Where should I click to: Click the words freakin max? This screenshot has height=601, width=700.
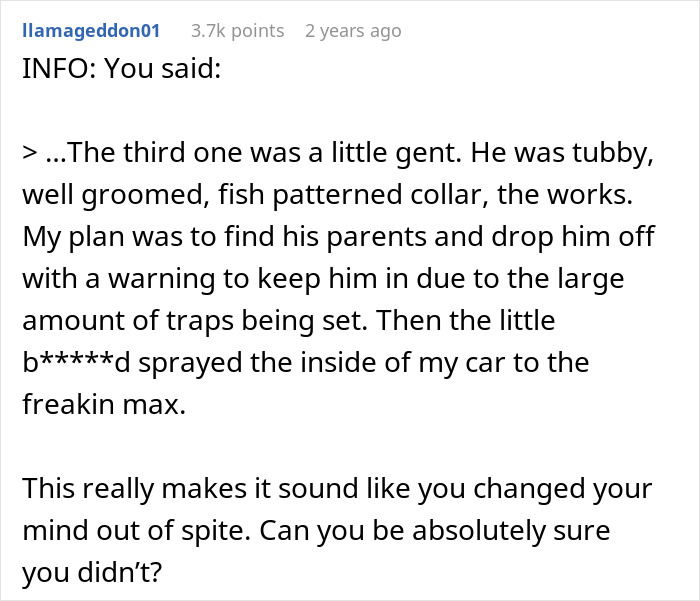pos(104,404)
